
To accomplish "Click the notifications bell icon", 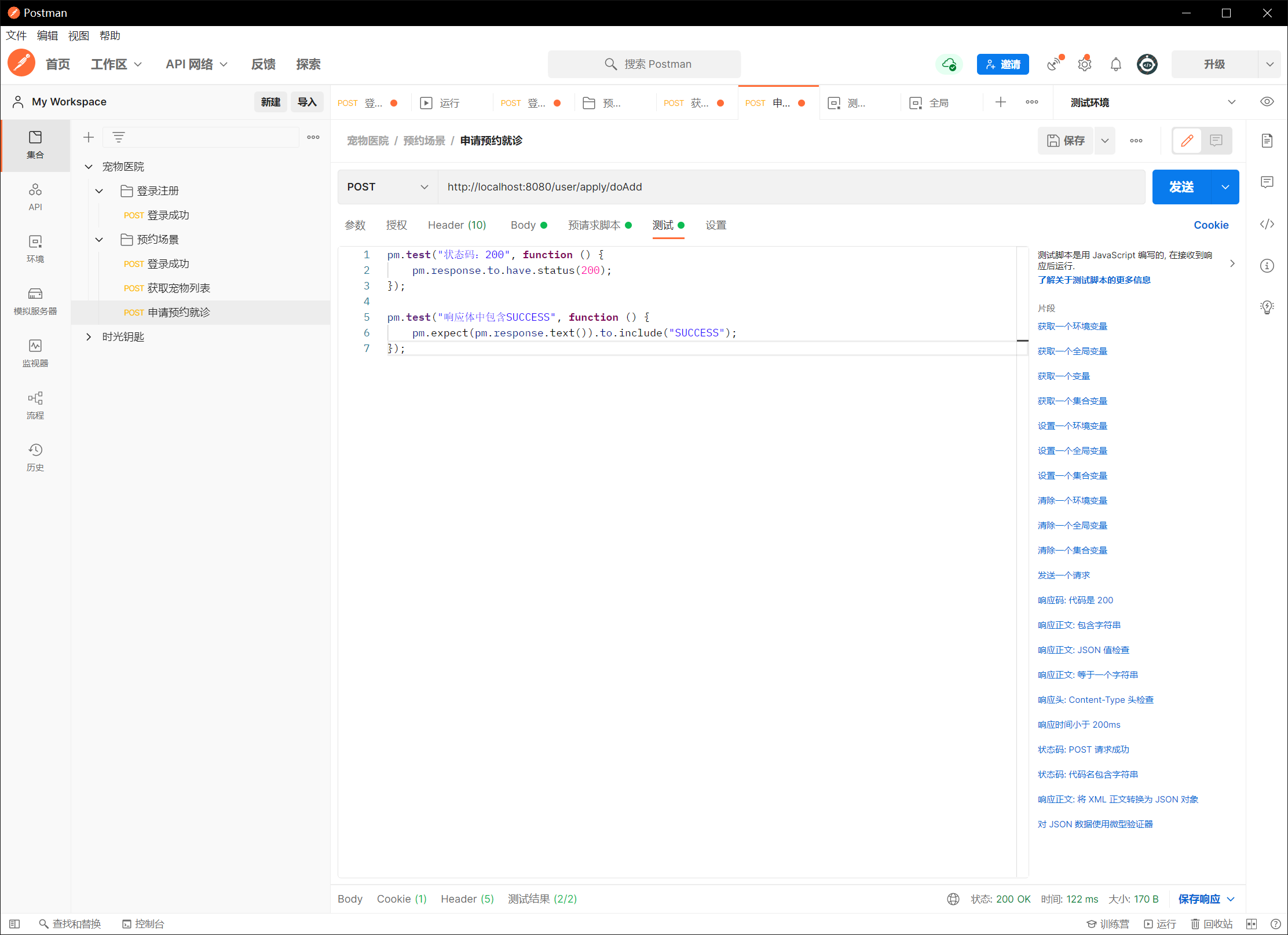I will (x=1115, y=64).
